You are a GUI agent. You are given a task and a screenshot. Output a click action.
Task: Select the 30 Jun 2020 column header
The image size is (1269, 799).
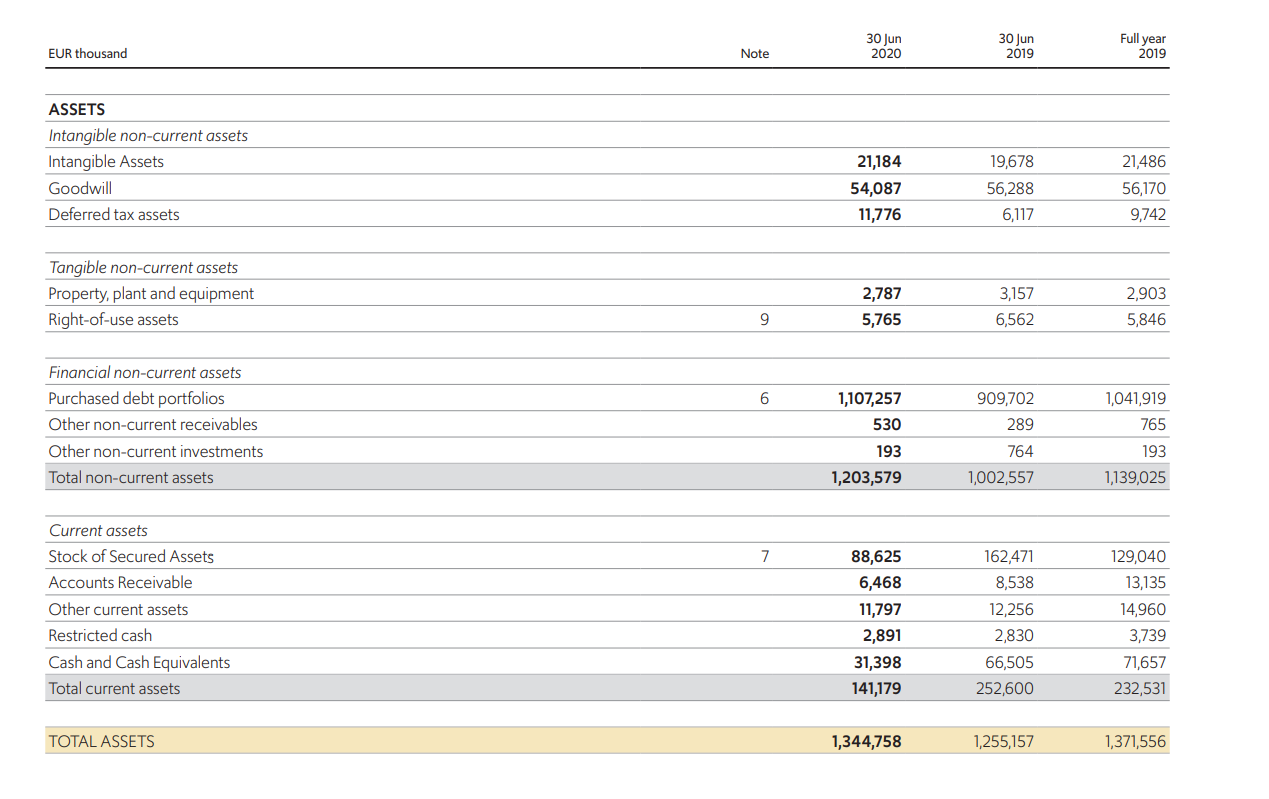click(884, 46)
